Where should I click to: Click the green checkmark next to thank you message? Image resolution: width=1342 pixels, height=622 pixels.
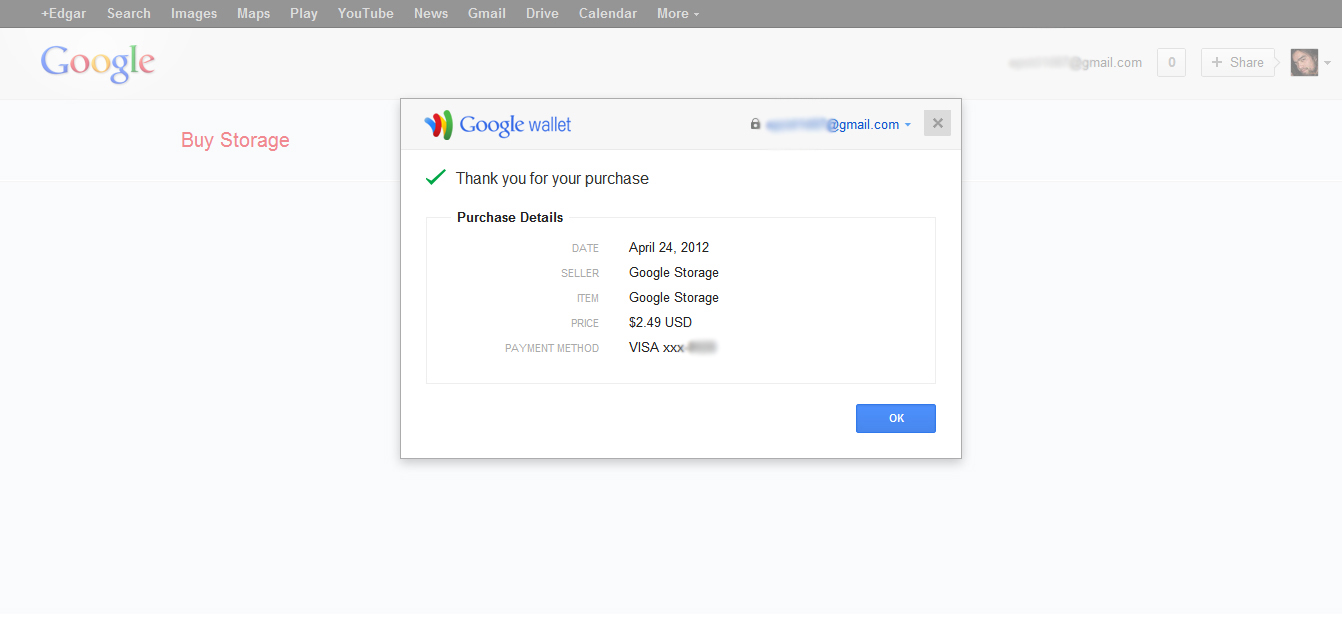[435, 176]
